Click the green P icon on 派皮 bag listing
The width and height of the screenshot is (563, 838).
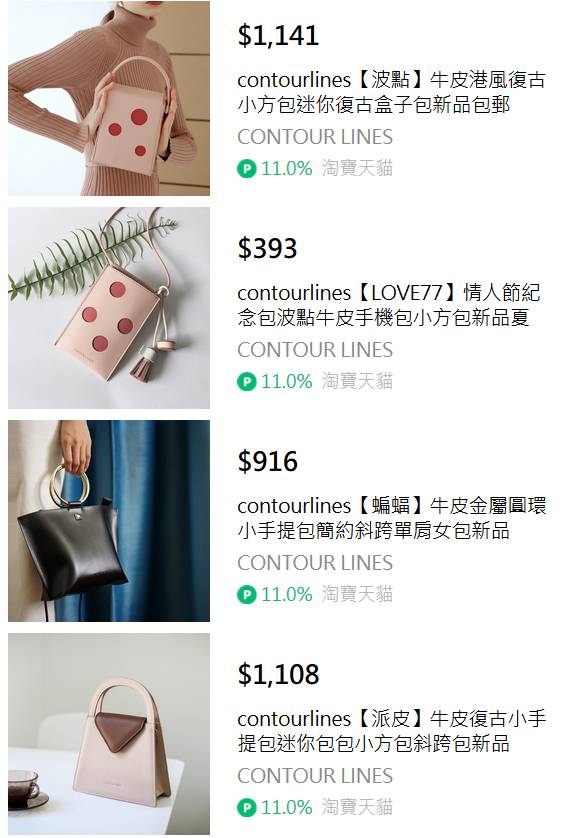click(x=246, y=807)
